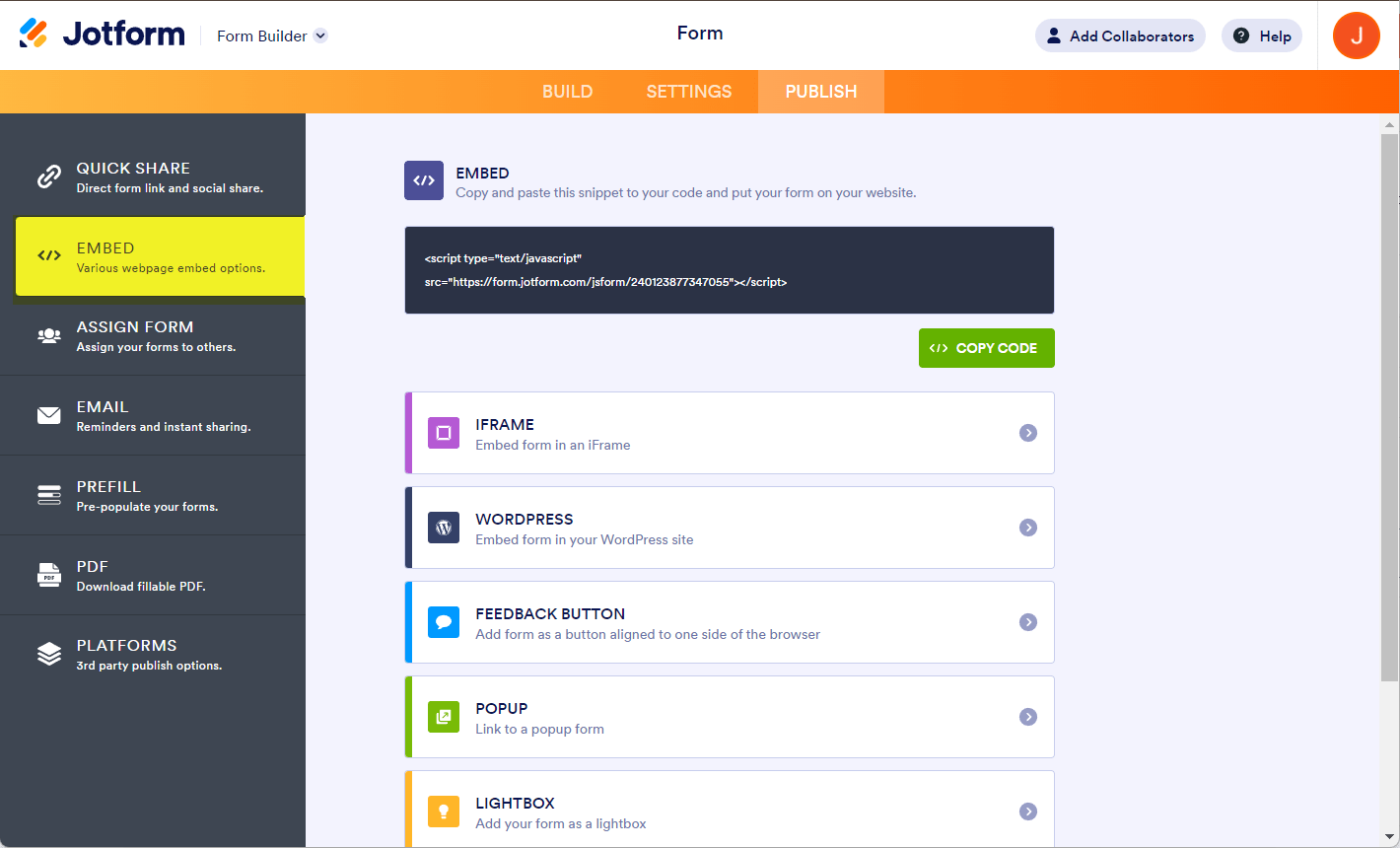1400x848 pixels.
Task: Expand the FEEDBACK BUTTON option chevron
Action: click(x=1028, y=622)
